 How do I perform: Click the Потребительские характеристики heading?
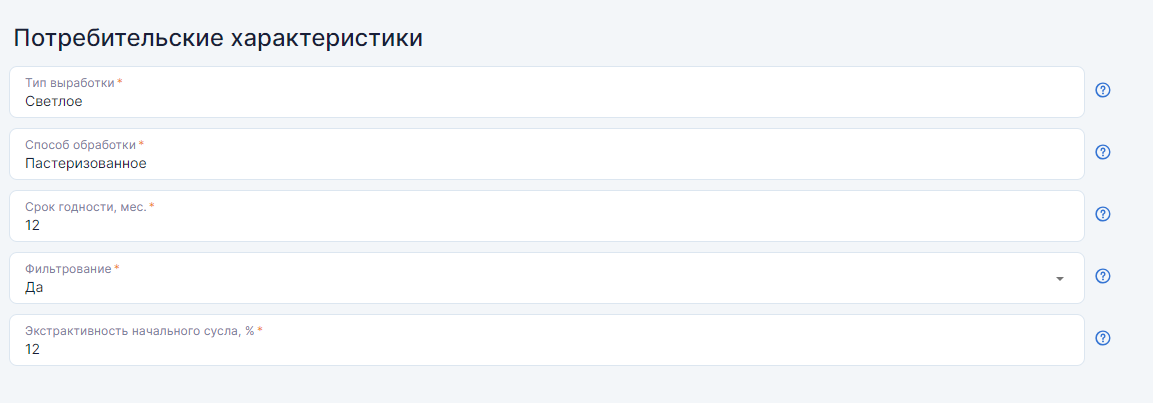point(218,38)
